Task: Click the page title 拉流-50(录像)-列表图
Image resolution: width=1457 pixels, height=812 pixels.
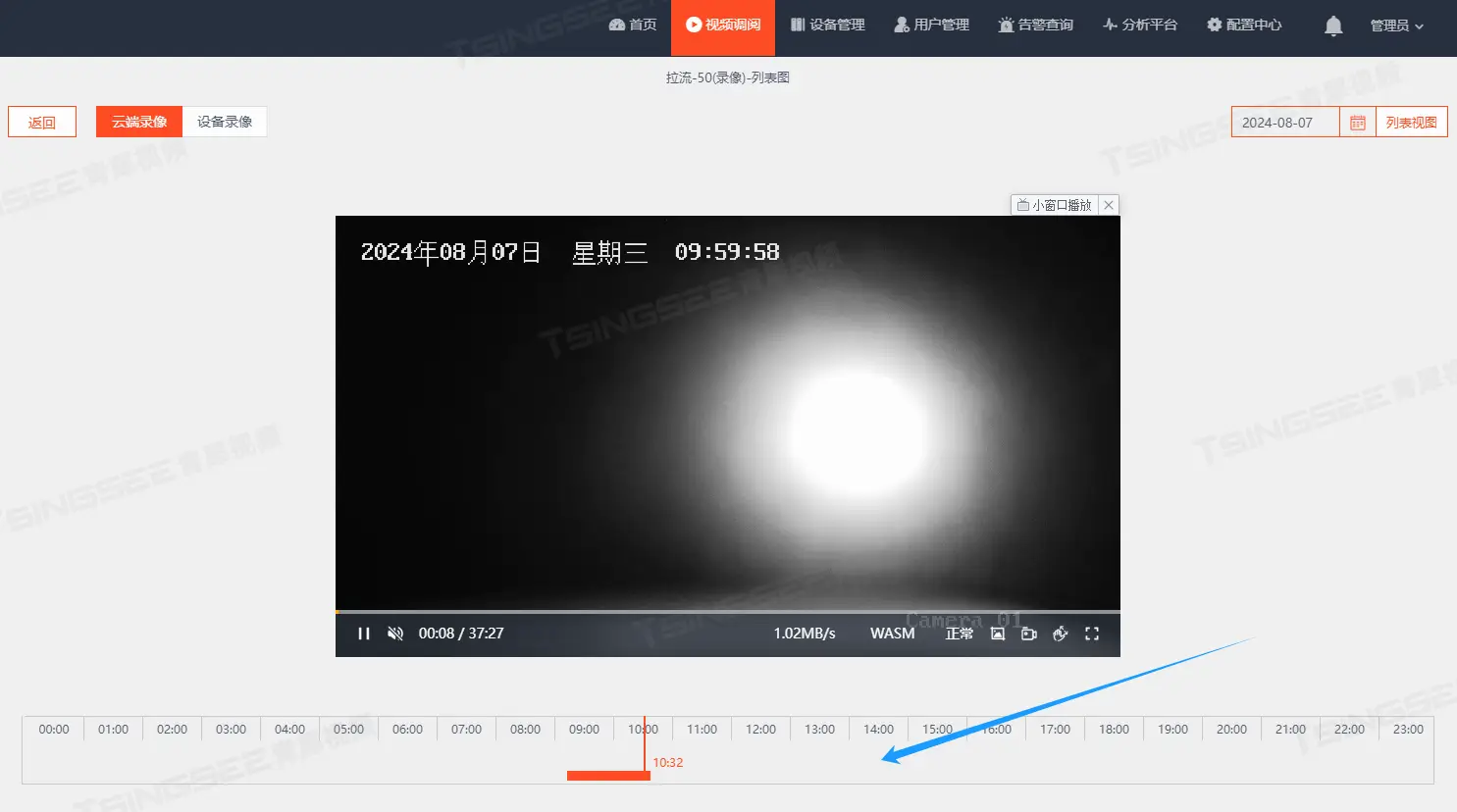Action: pos(728,77)
